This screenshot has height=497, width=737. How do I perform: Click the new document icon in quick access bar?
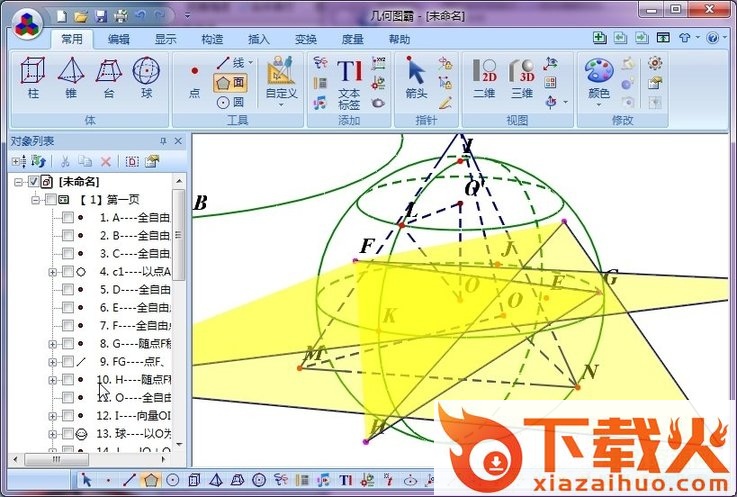(x=62, y=16)
